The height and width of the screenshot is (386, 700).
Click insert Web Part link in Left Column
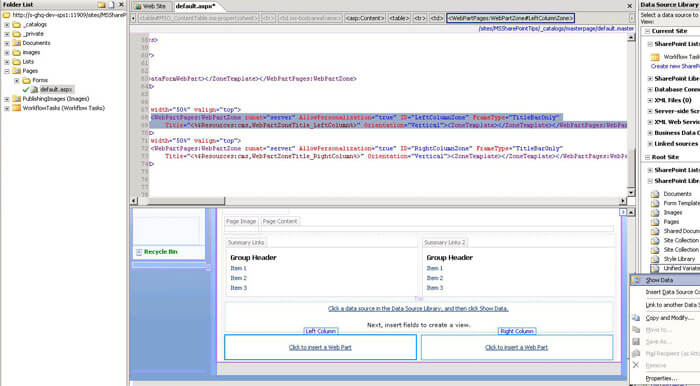320,347
